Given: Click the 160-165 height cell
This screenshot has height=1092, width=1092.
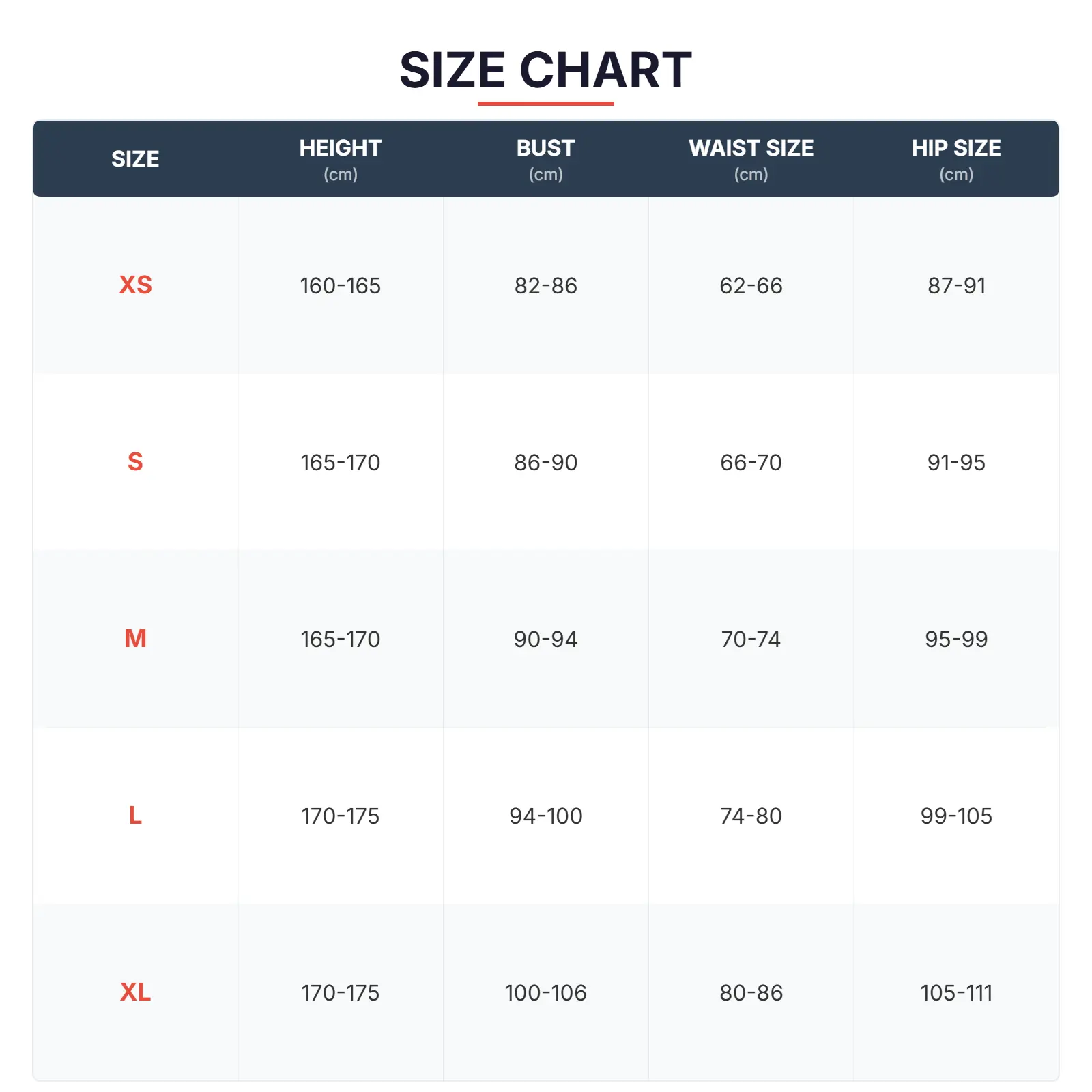Looking at the screenshot, I should coord(340,286).
